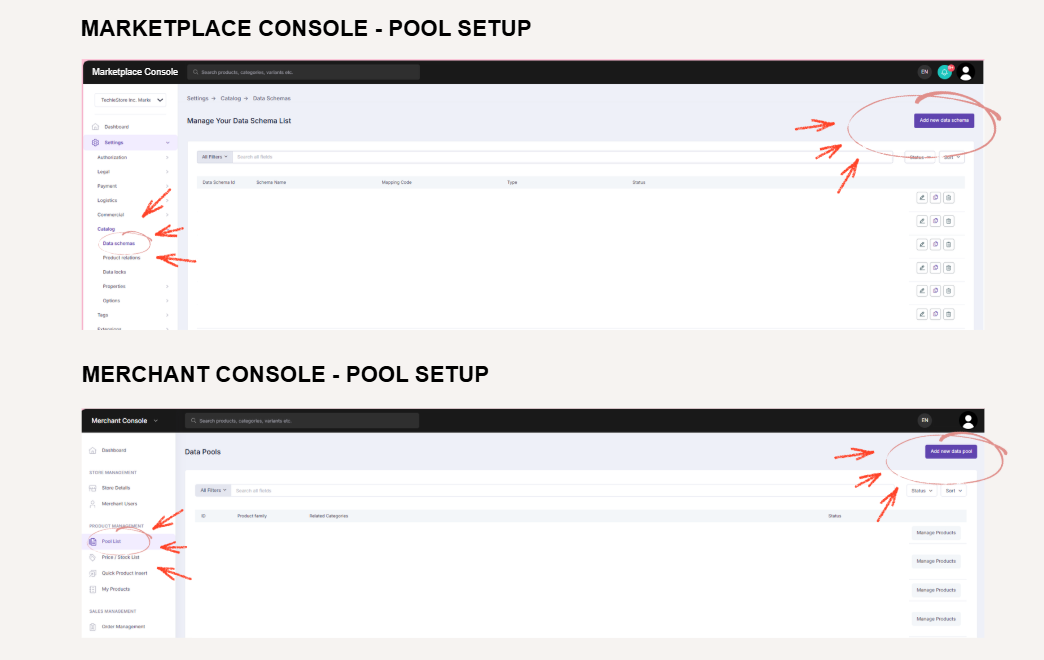Click Quick Product Insert icon in sidebar

(x=93, y=573)
